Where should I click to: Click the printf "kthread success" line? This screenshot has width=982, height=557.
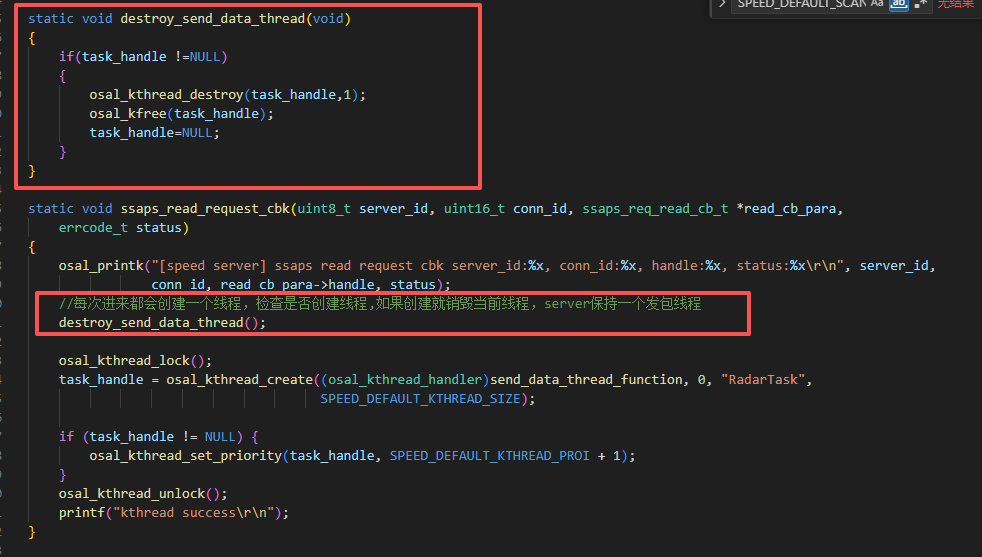click(173, 512)
